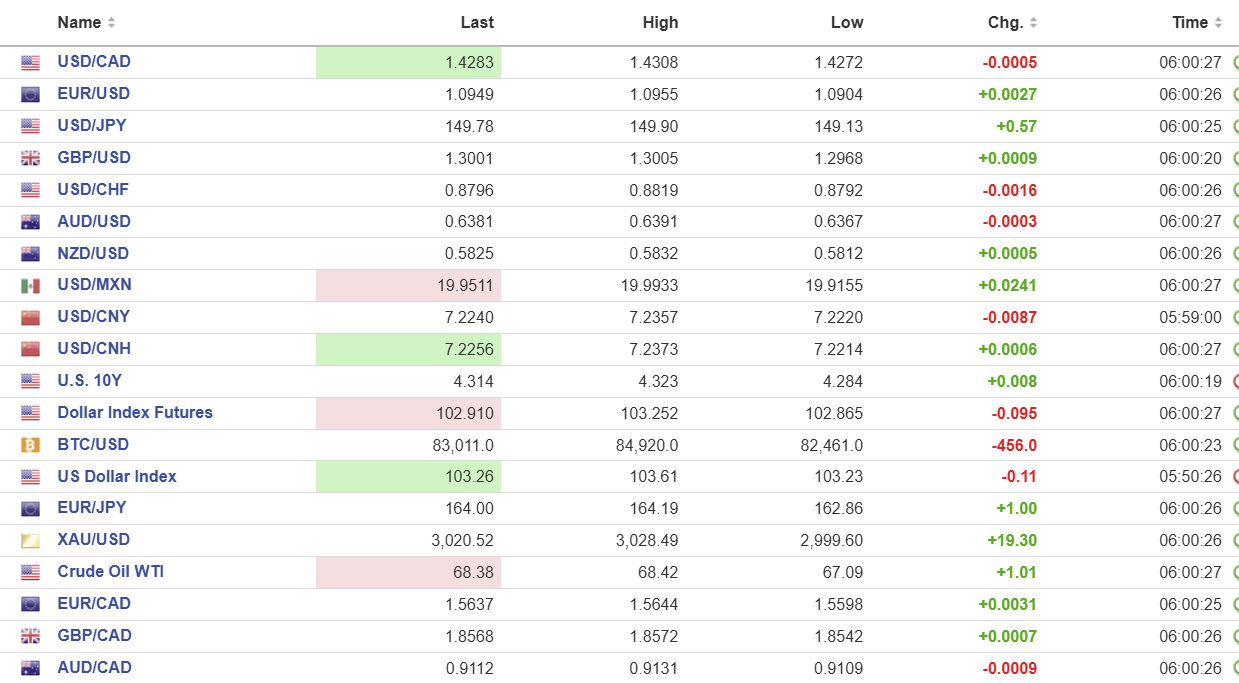Viewport: 1239px width, 683px height.
Task: Click the New Zealand flag beside NZD/USD
Action: pyautogui.click(x=30, y=254)
